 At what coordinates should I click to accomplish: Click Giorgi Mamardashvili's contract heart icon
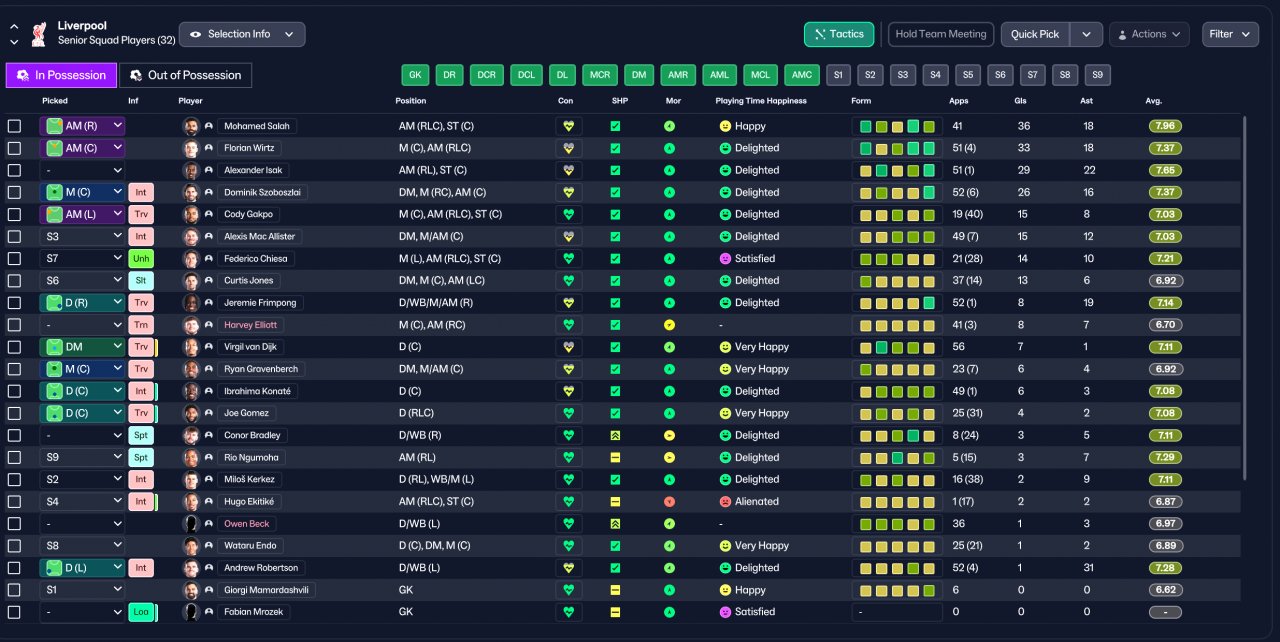click(569, 590)
